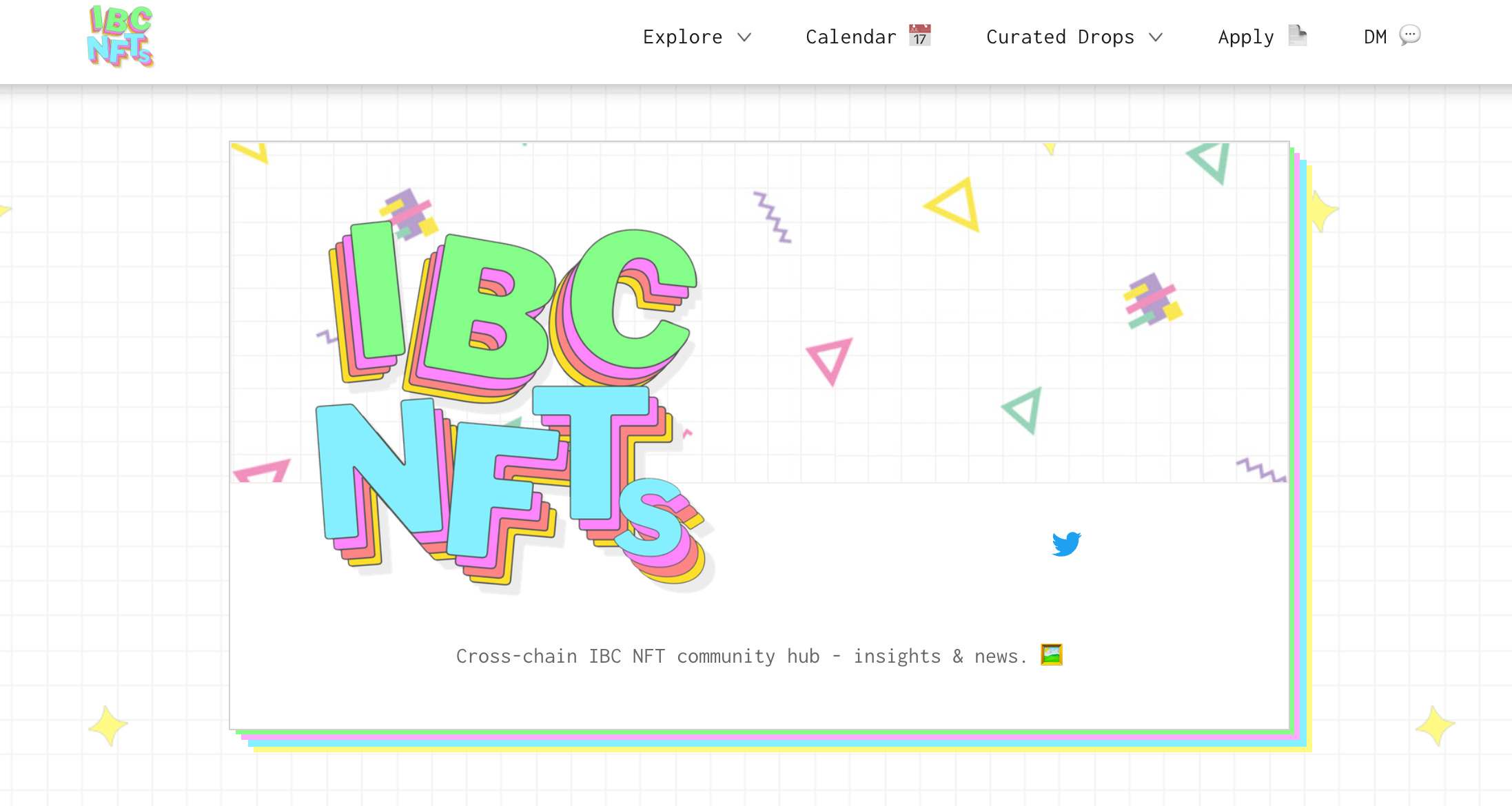Screen dimensions: 1512x806
Task: Click the cross-chain community hub tagline text
Action: 741,656
